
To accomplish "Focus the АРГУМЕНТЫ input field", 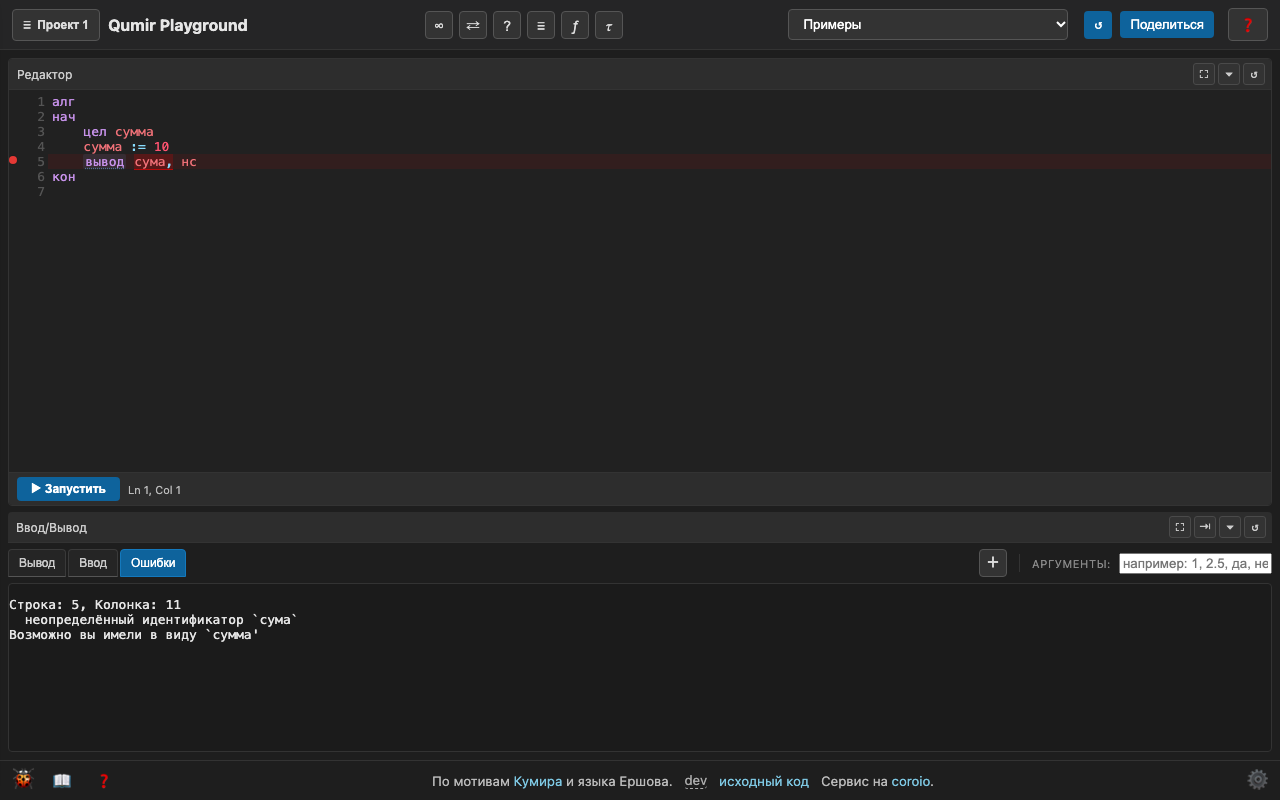I will pyautogui.click(x=1195, y=563).
